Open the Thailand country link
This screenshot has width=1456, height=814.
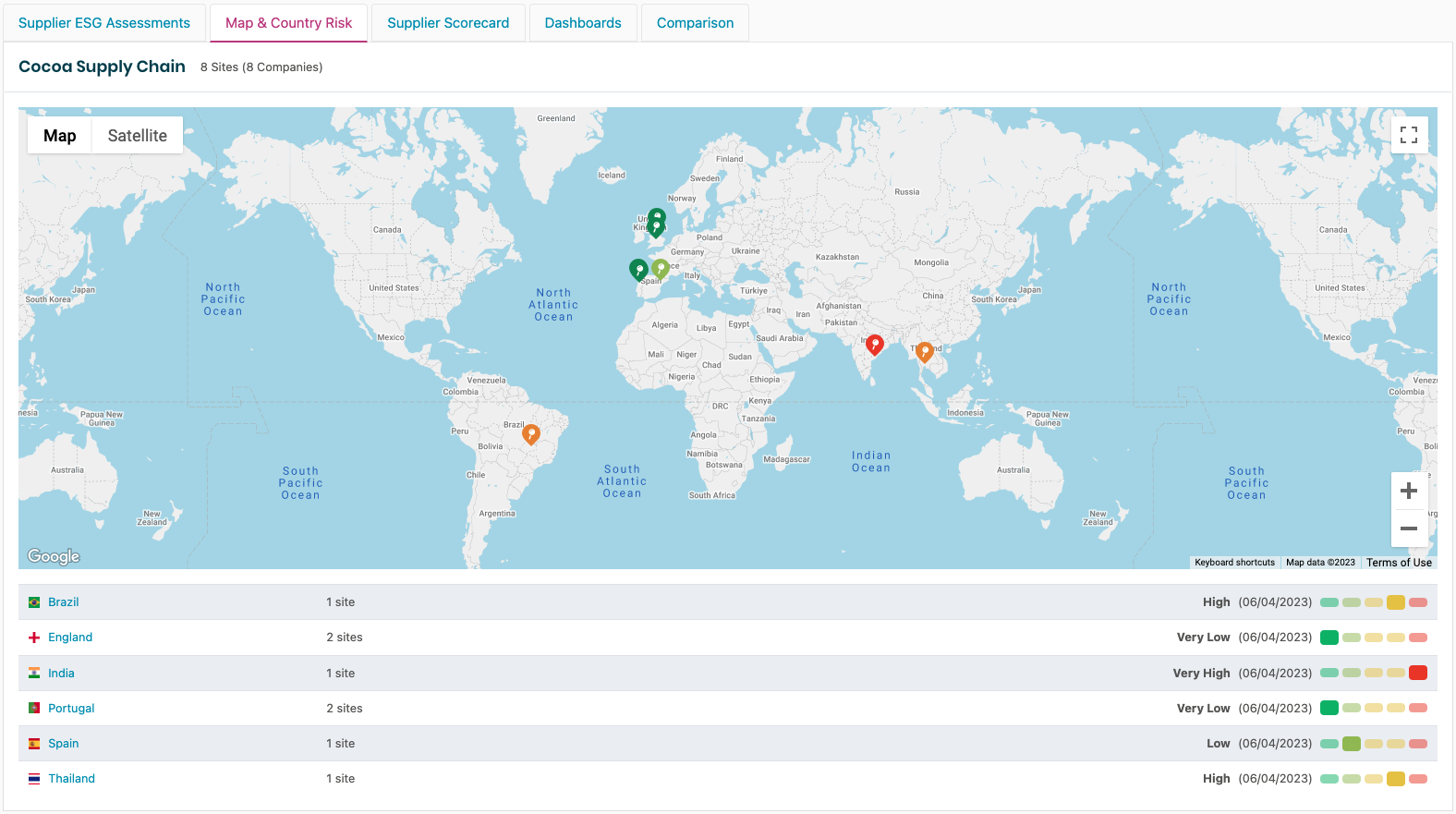coord(71,779)
